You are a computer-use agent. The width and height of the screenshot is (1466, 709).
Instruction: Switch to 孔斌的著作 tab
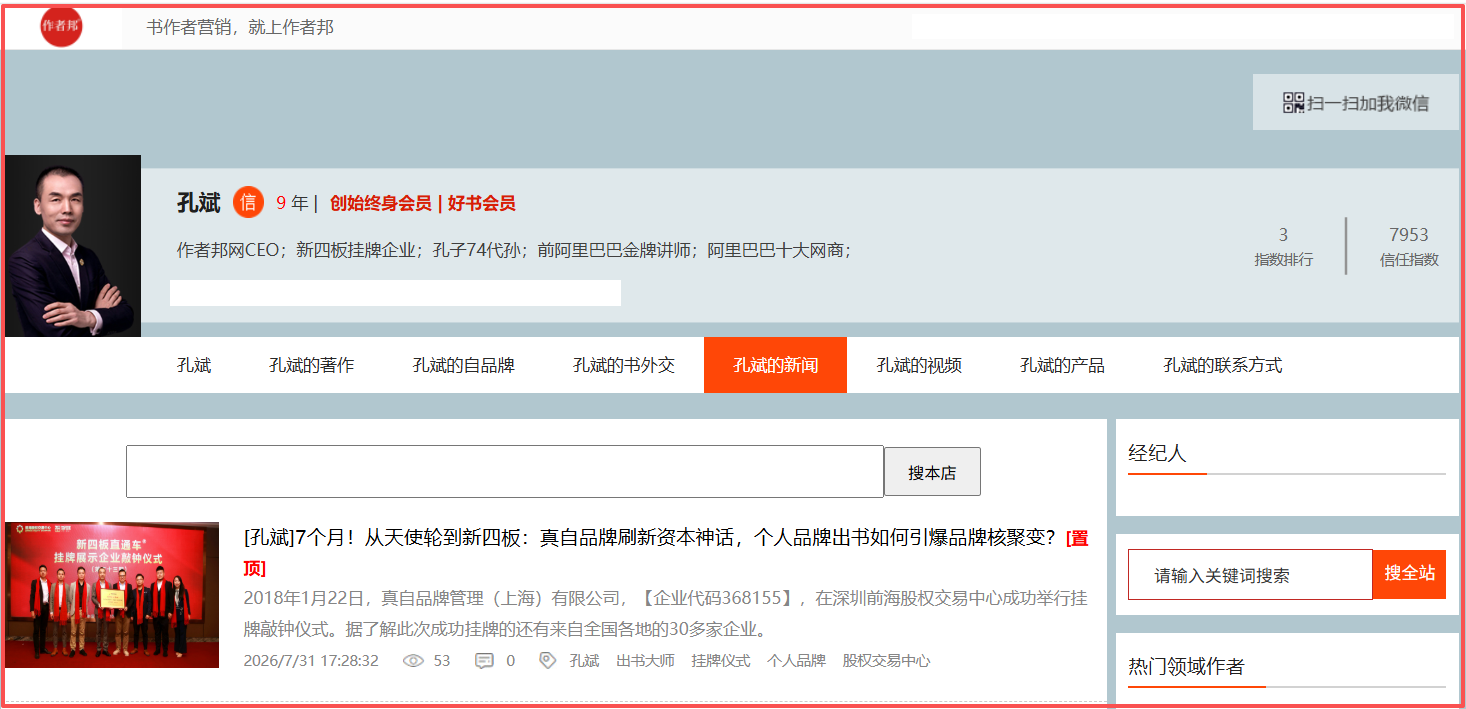311,365
